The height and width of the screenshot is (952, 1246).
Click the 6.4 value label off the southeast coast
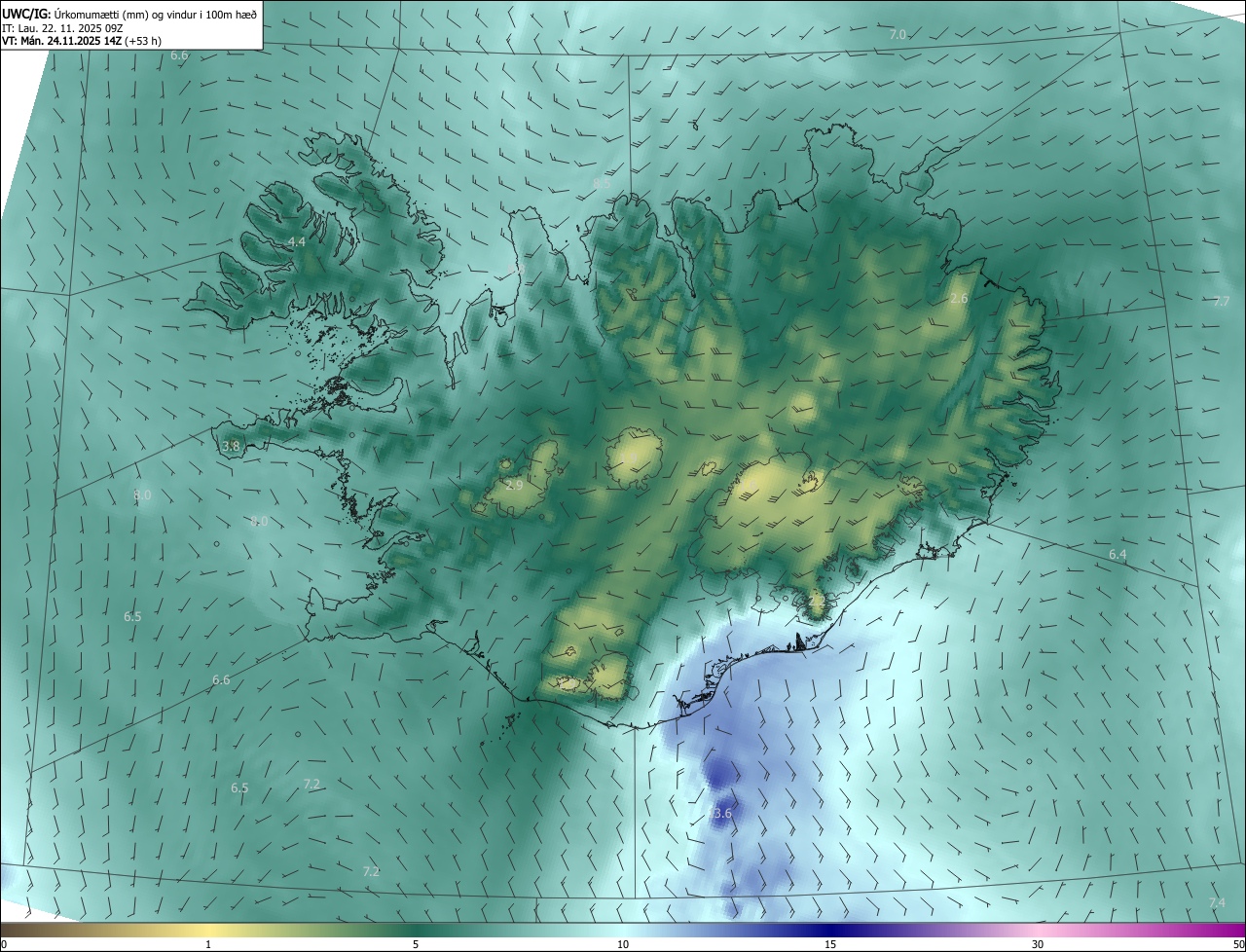tap(1118, 554)
